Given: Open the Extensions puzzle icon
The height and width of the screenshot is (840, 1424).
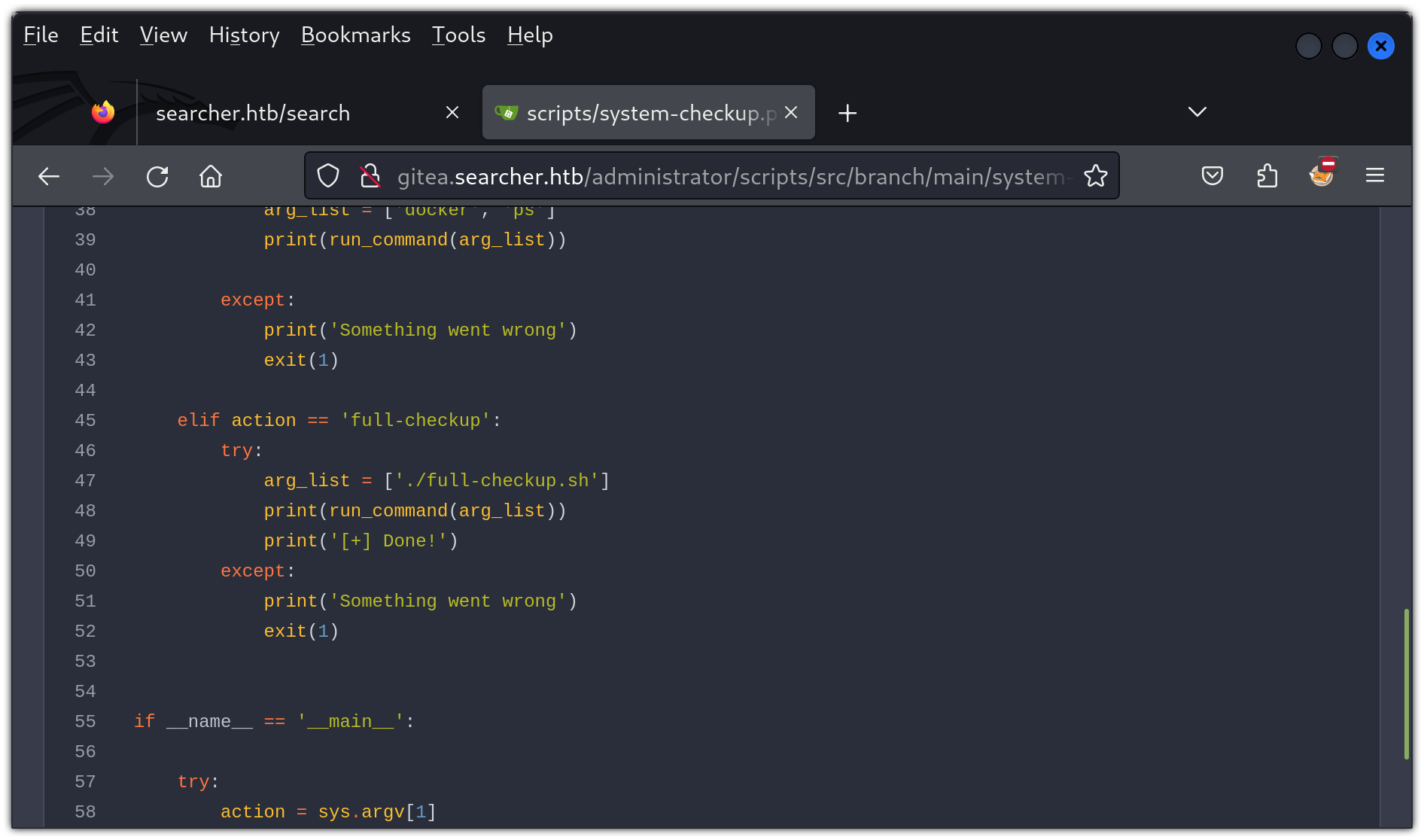Looking at the screenshot, I should tap(1267, 176).
